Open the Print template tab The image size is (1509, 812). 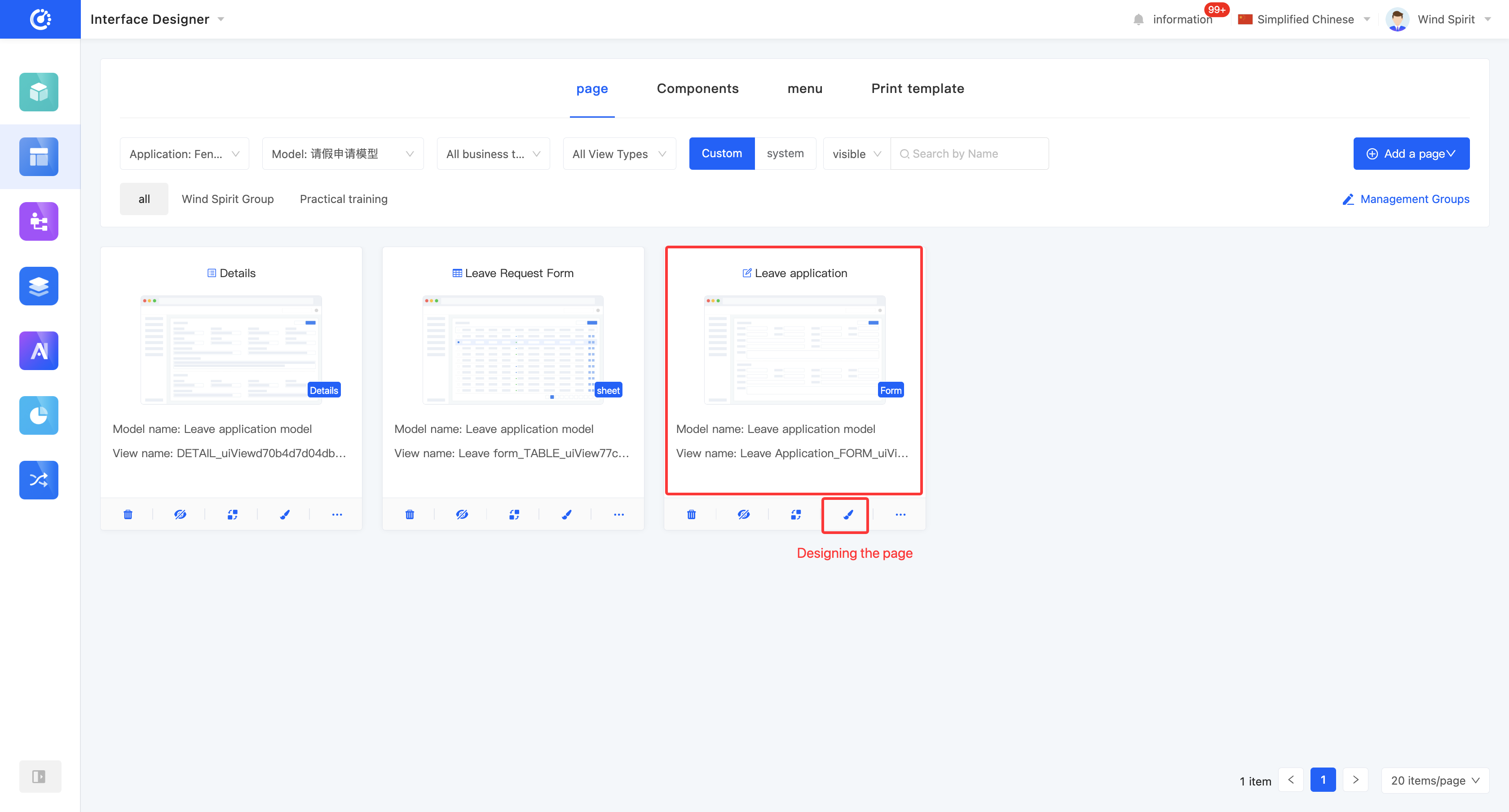tap(917, 88)
